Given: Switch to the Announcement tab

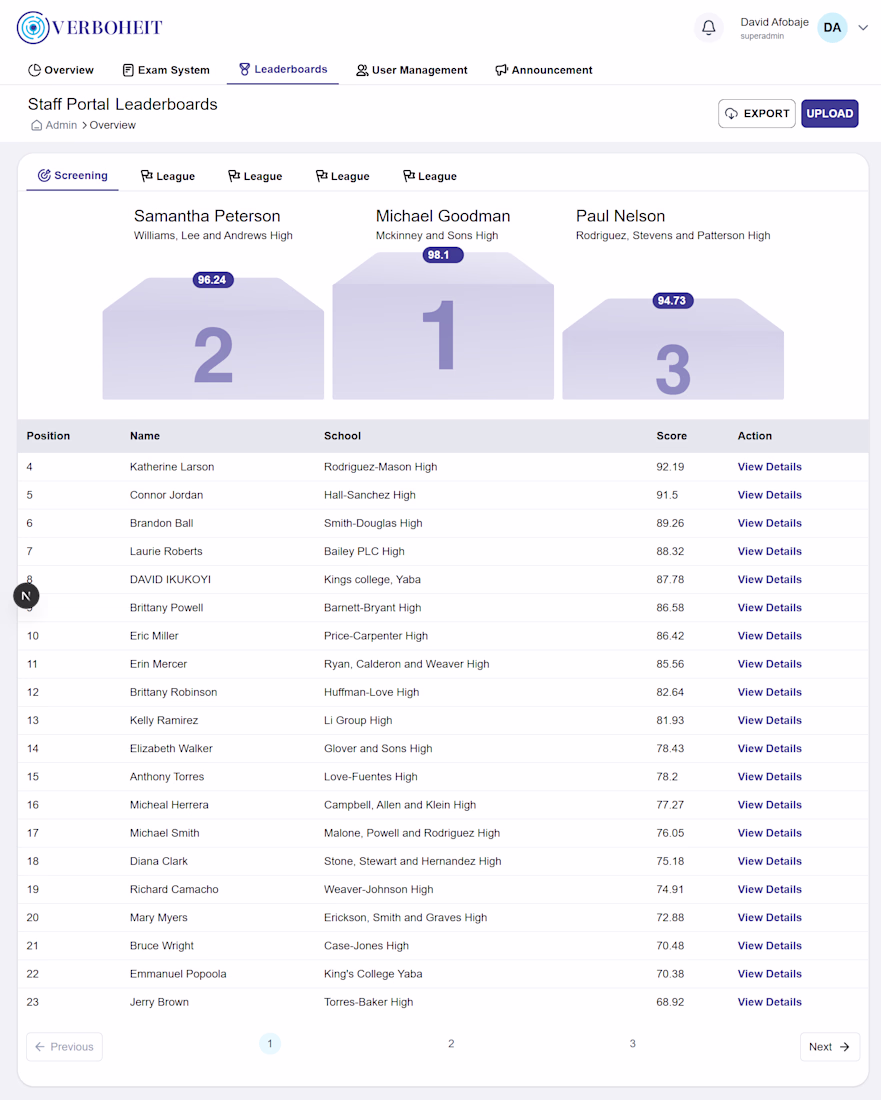Looking at the screenshot, I should (544, 70).
